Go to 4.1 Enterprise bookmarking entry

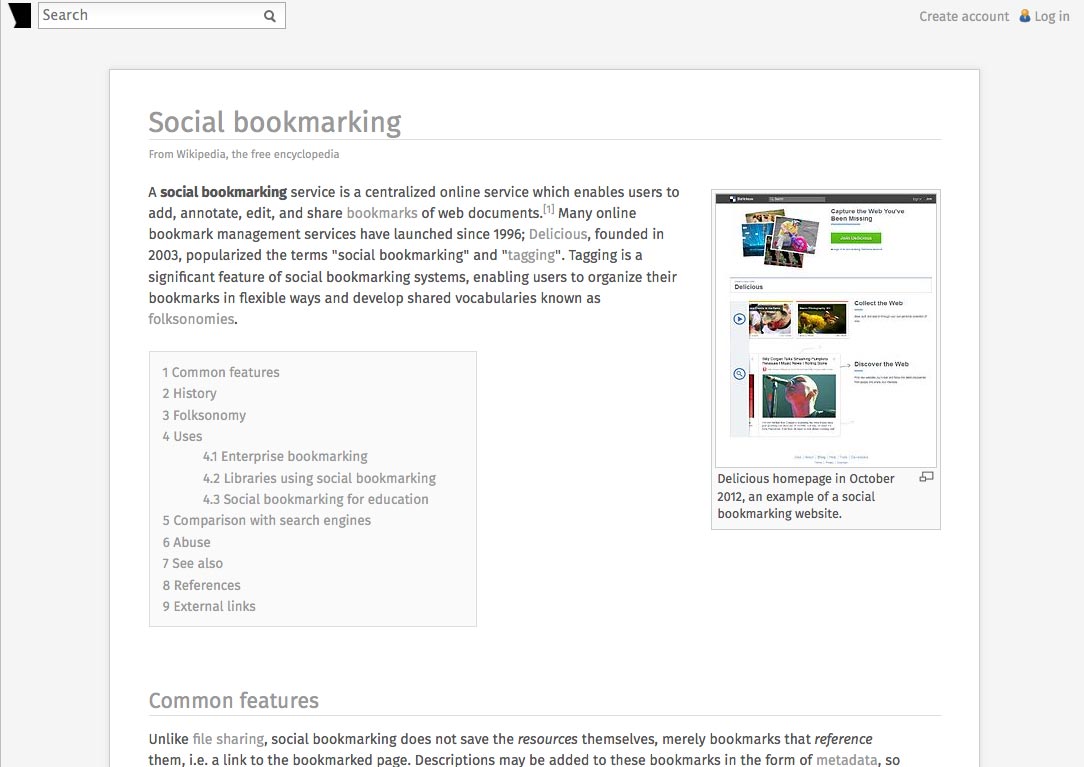pyautogui.click(x=285, y=456)
